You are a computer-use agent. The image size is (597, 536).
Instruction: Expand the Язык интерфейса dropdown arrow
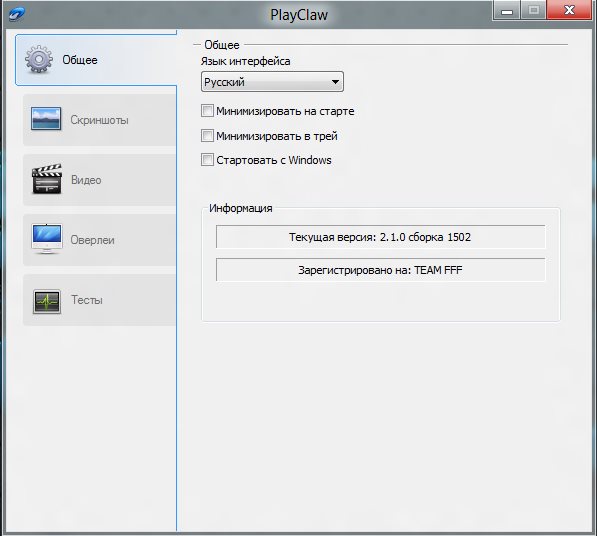click(x=335, y=82)
